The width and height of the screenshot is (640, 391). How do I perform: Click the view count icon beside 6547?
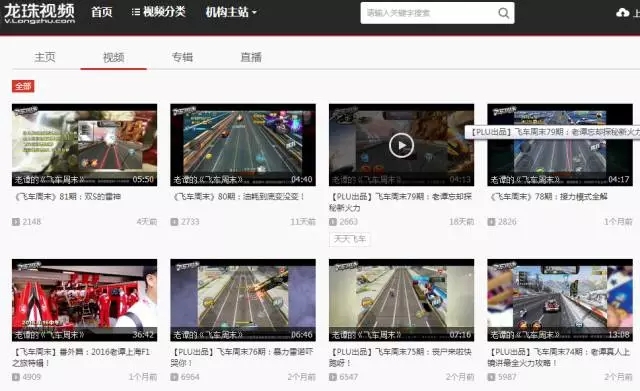(333, 377)
